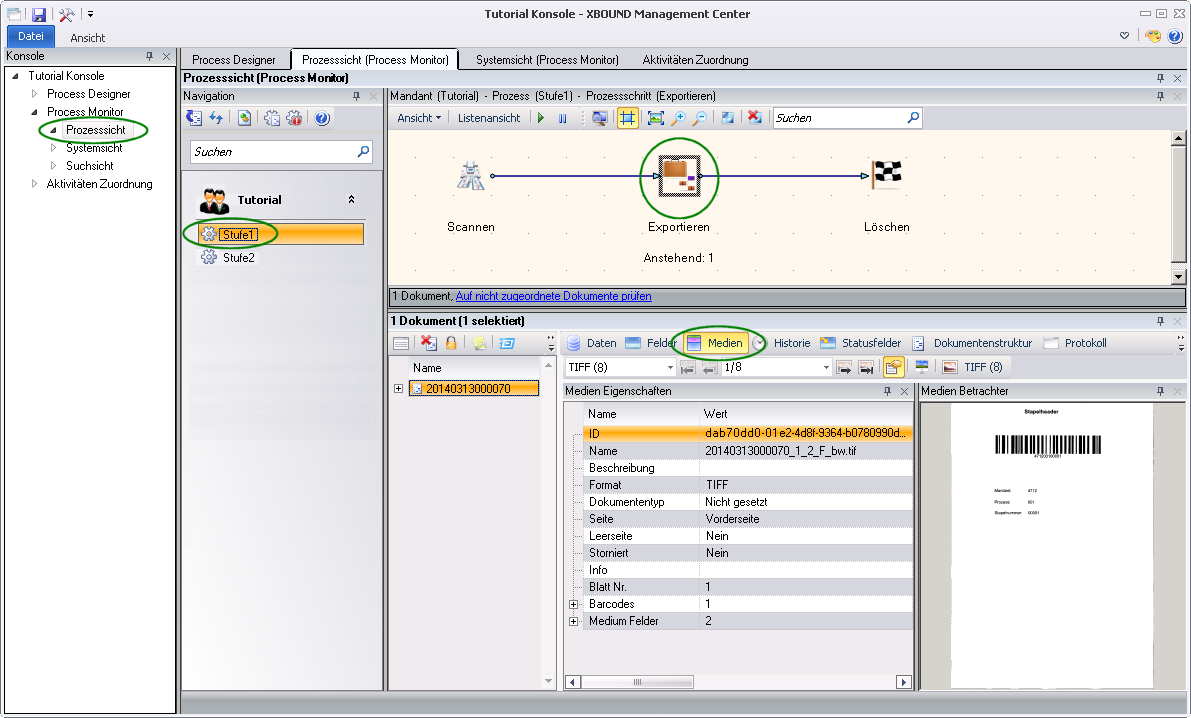Open the Historie tab

click(x=791, y=343)
